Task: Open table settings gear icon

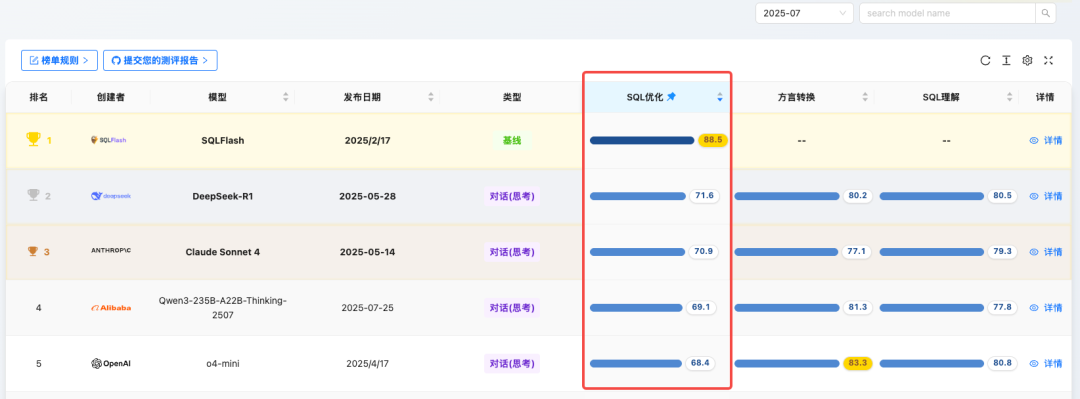Action: pyautogui.click(x=1027, y=61)
